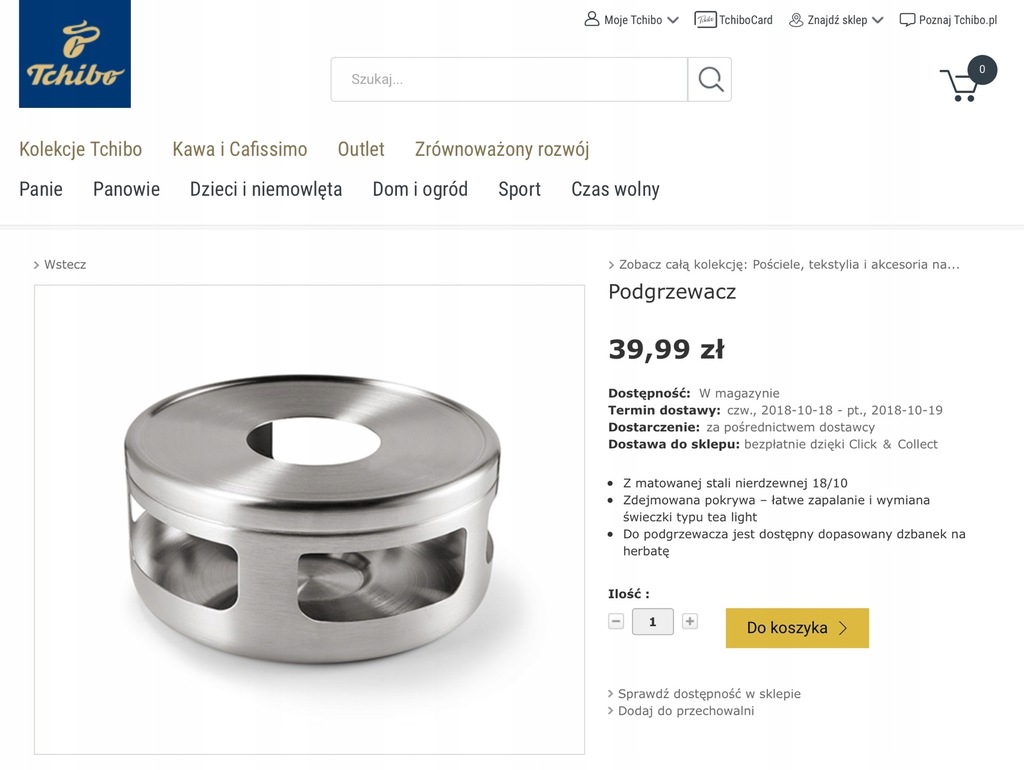
Task: Click the Moje Tchibo user icon
Action: click(x=592, y=19)
